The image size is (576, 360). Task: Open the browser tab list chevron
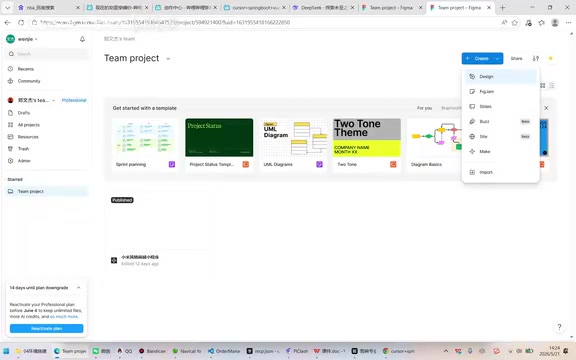7,8
